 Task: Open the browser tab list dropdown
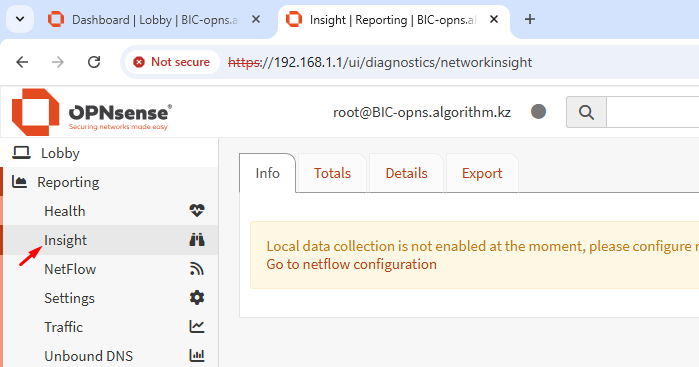pyautogui.click(x=20, y=19)
